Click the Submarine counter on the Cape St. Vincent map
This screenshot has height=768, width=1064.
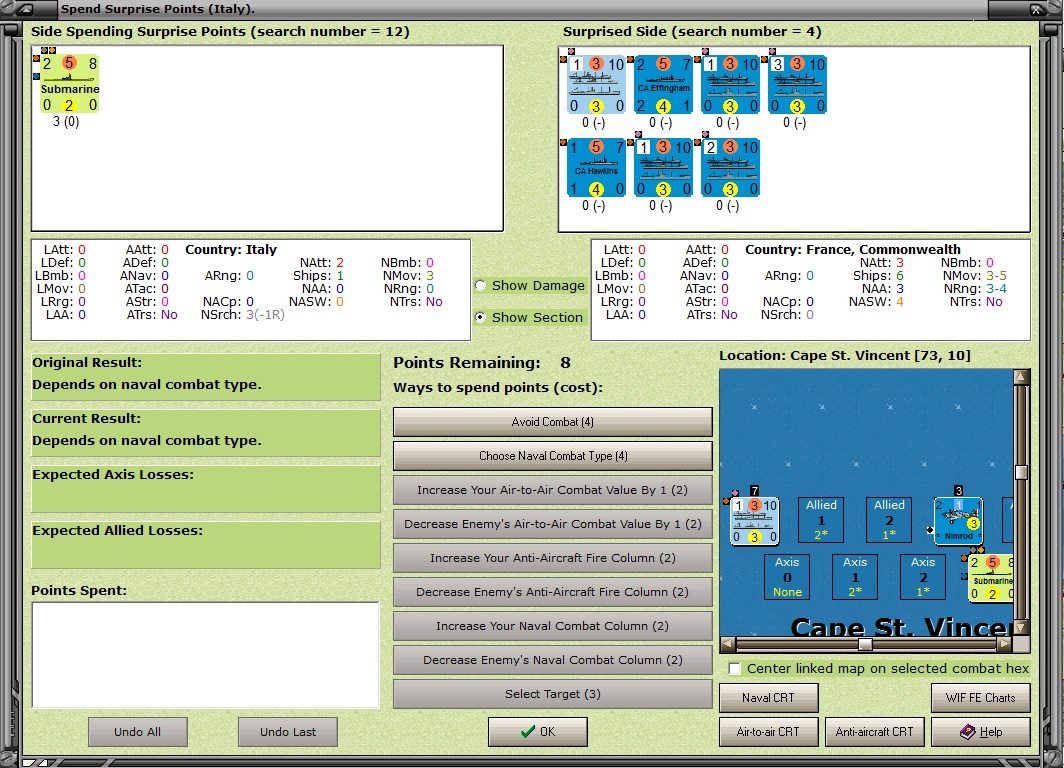(991, 579)
